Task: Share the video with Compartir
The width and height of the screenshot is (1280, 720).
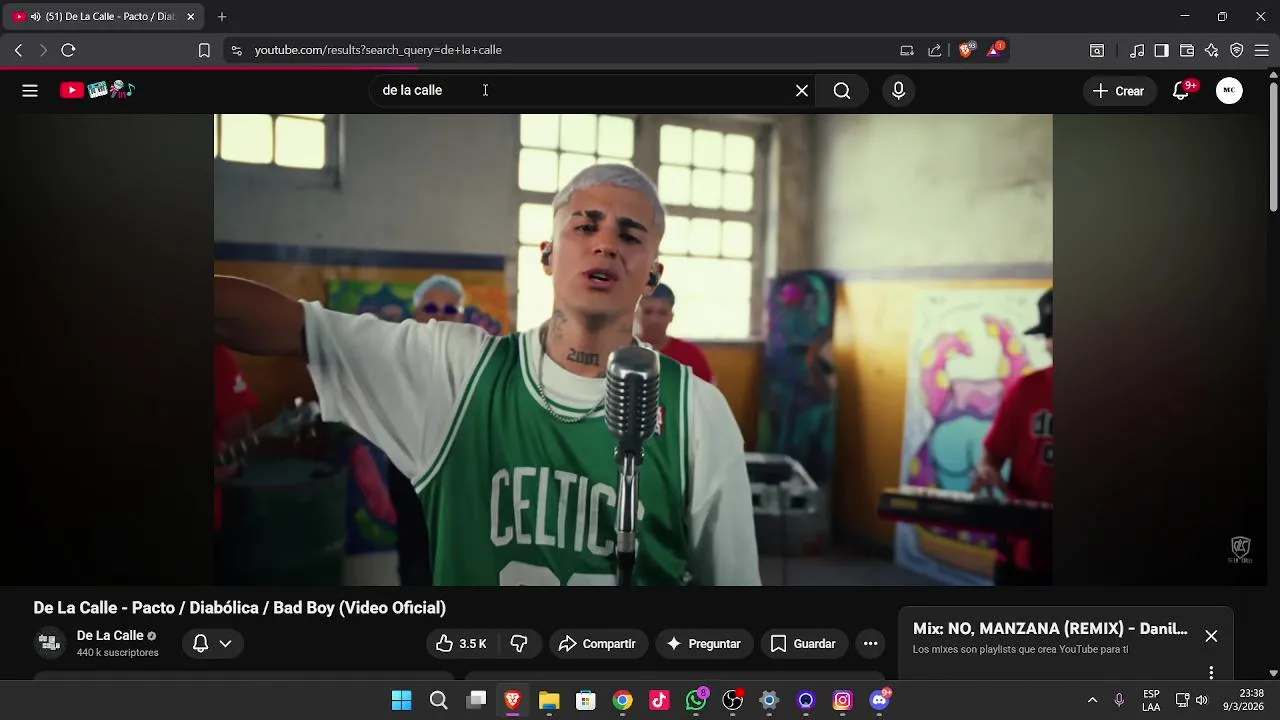Action: (x=597, y=644)
